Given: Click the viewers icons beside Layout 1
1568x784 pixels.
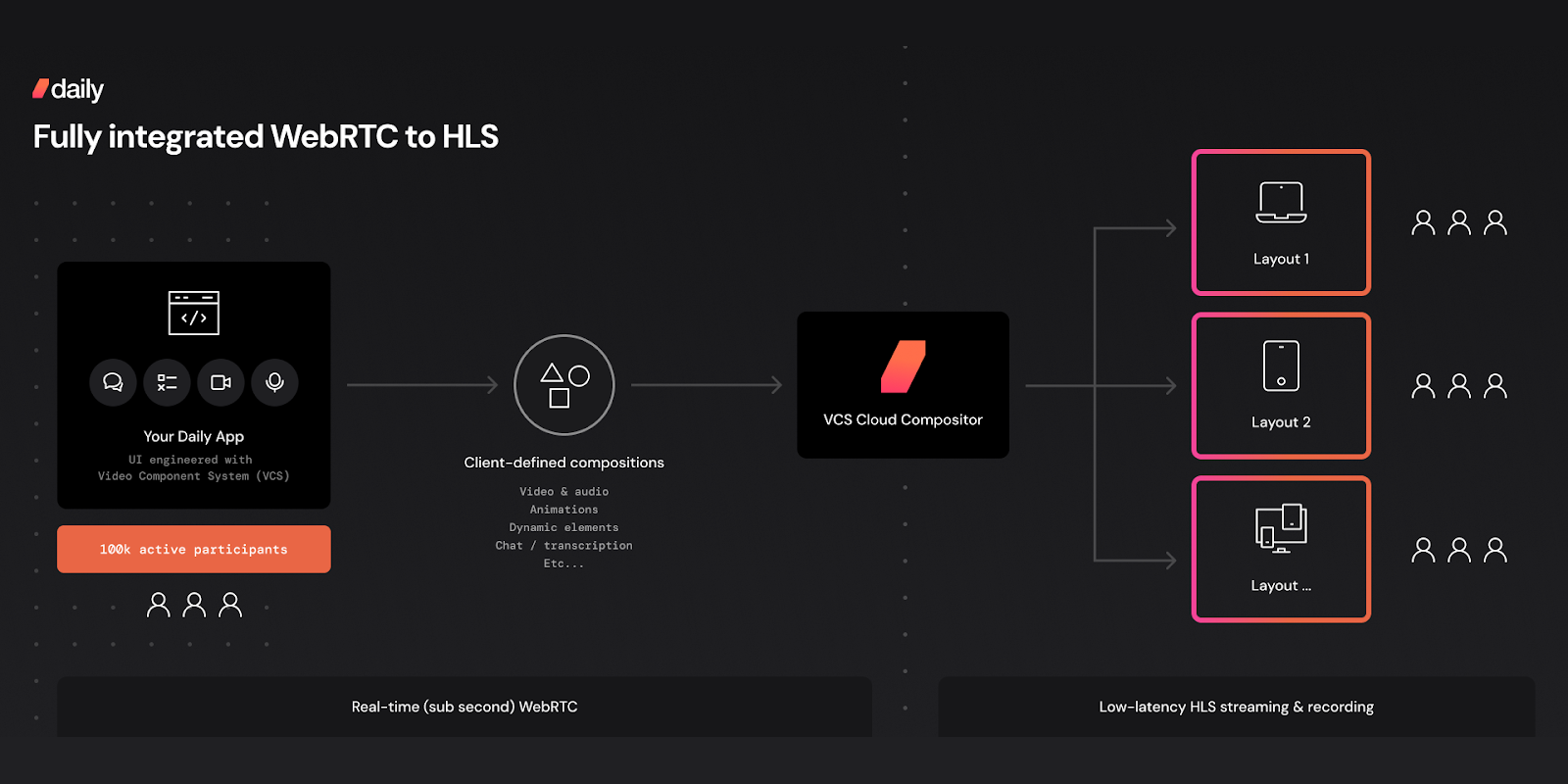Looking at the screenshot, I should pos(1459,223).
